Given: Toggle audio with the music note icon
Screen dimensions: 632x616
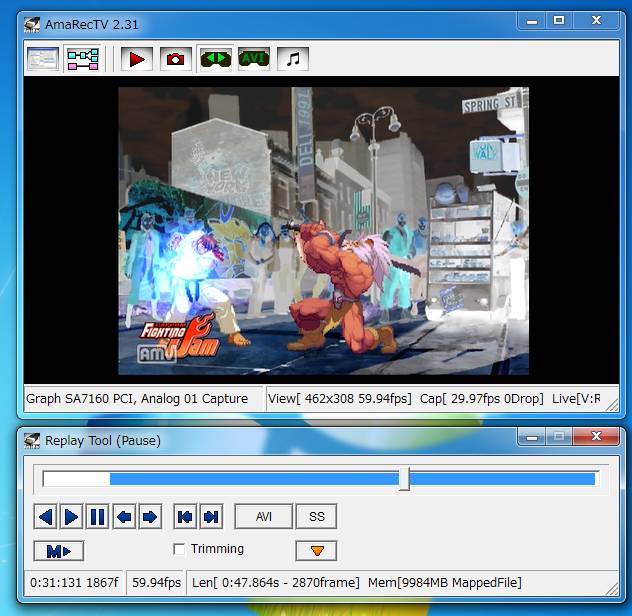Looking at the screenshot, I should (293, 59).
